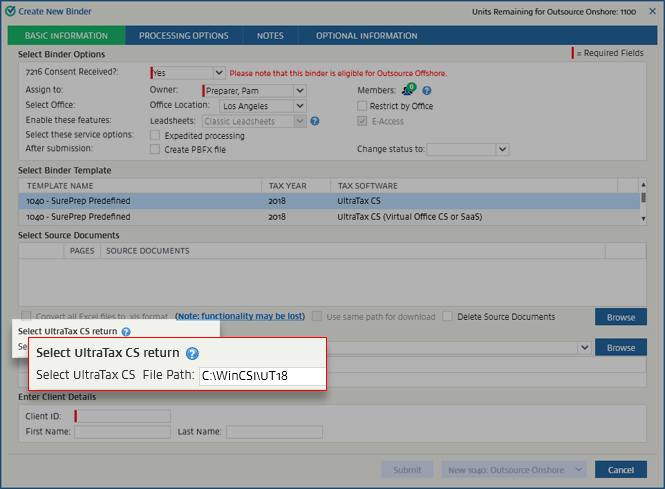
Task: Go to the Notes tab
Action: tap(270, 36)
